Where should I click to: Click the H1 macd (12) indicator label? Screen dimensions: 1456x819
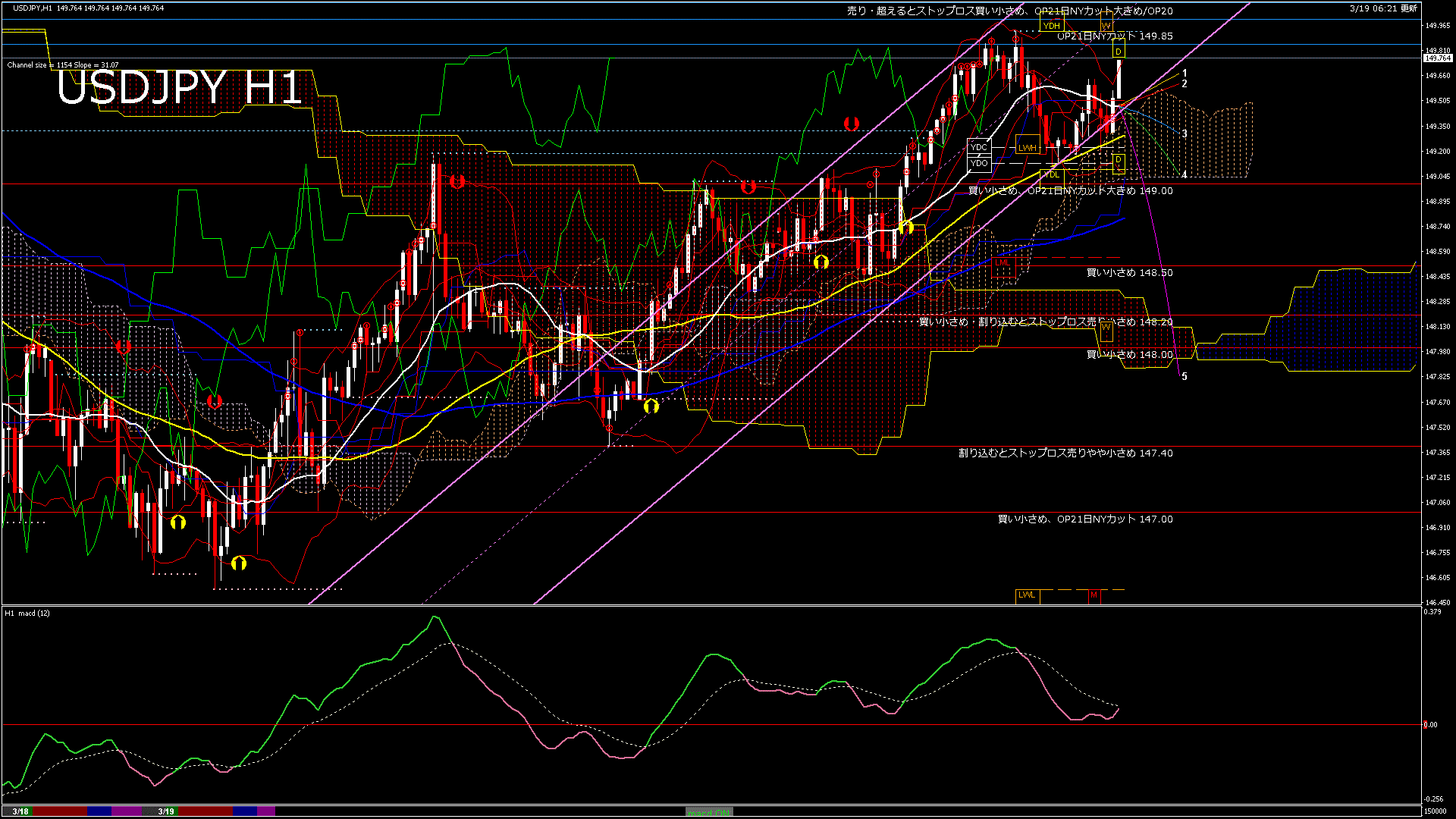[x=28, y=613]
